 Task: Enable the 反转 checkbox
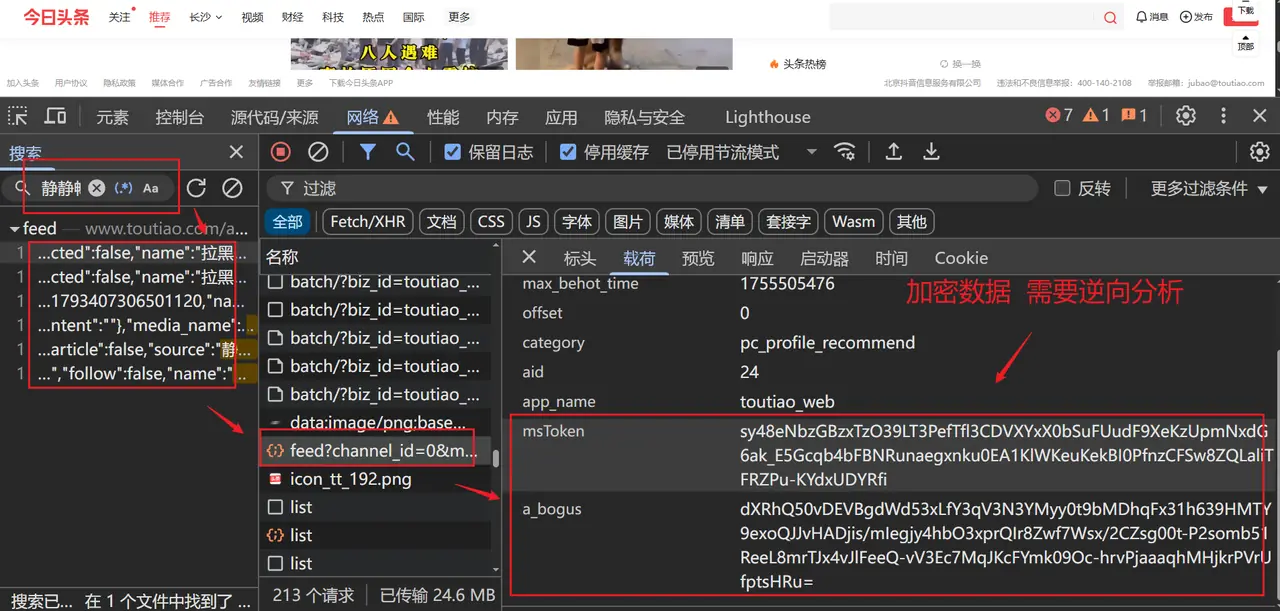1062,188
